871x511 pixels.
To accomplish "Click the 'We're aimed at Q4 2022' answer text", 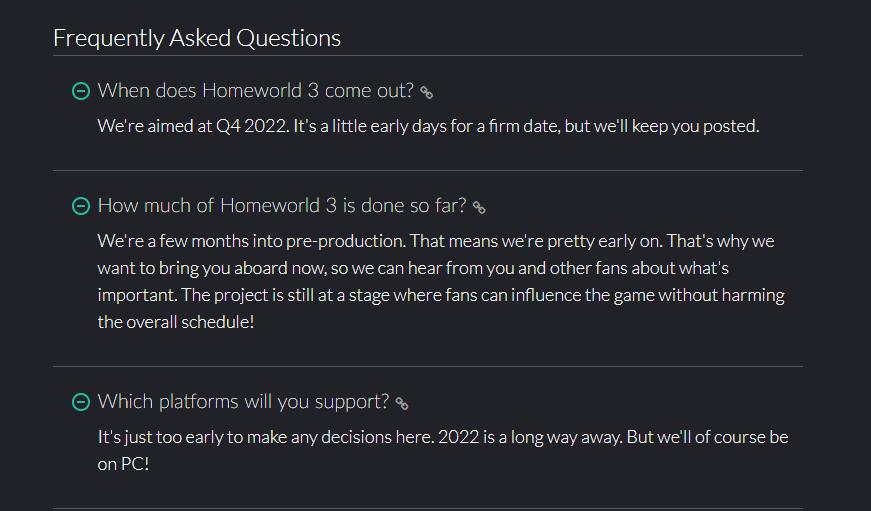I will [428, 126].
